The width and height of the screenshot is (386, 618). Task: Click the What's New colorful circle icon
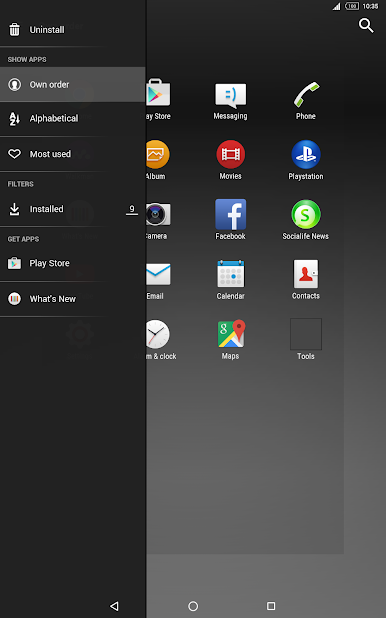(15, 299)
